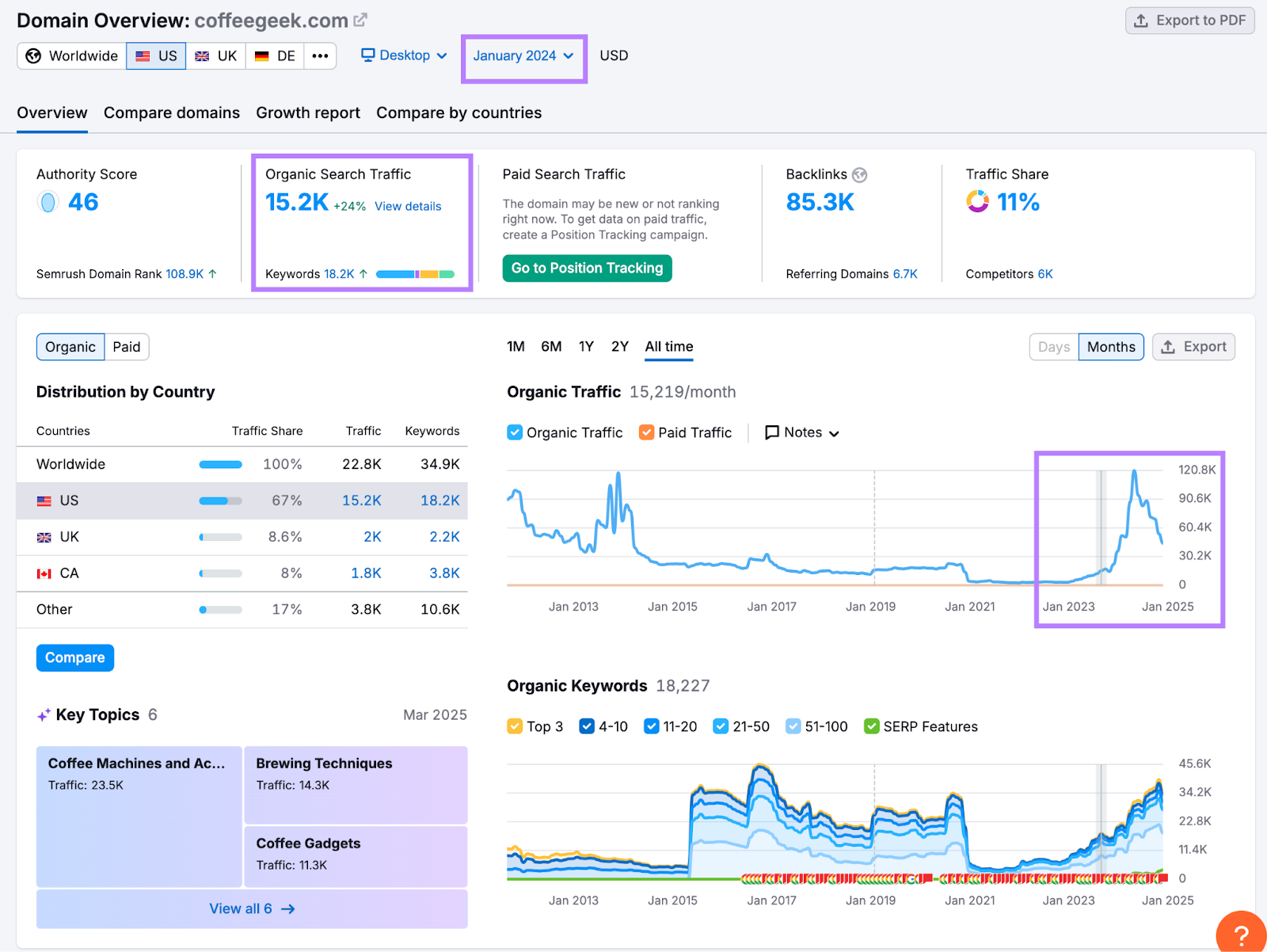The width and height of the screenshot is (1267, 952).
Task: Click the Go to Position Tracking button
Action: click(x=587, y=268)
